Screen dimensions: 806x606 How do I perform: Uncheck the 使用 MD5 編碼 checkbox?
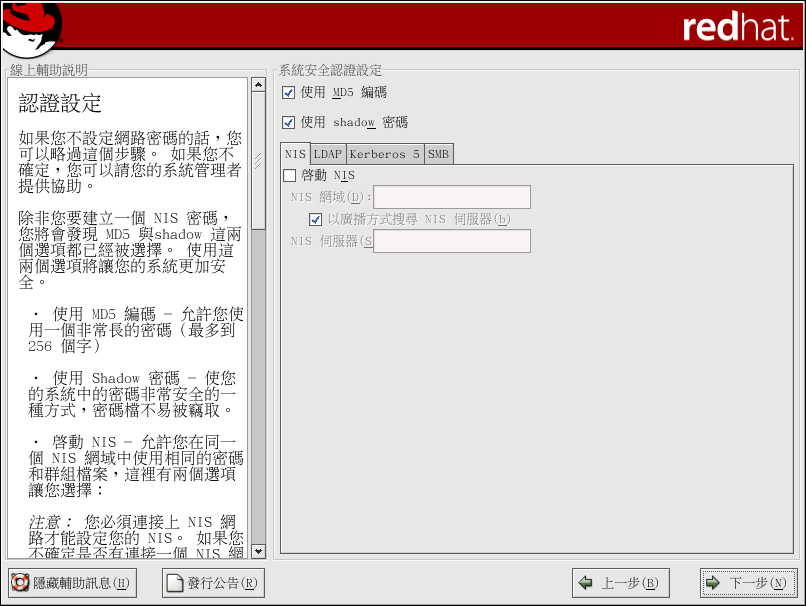pos(289,93)
